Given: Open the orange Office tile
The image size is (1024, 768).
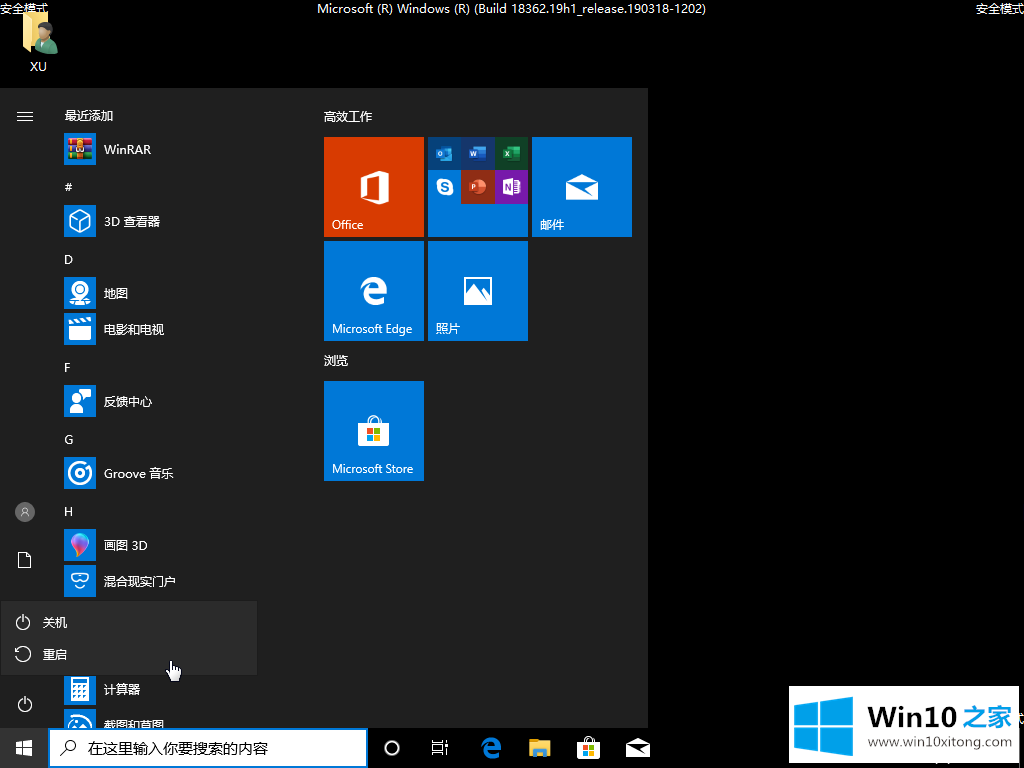Looking at the screenshot, I should (x=374, y=187).
